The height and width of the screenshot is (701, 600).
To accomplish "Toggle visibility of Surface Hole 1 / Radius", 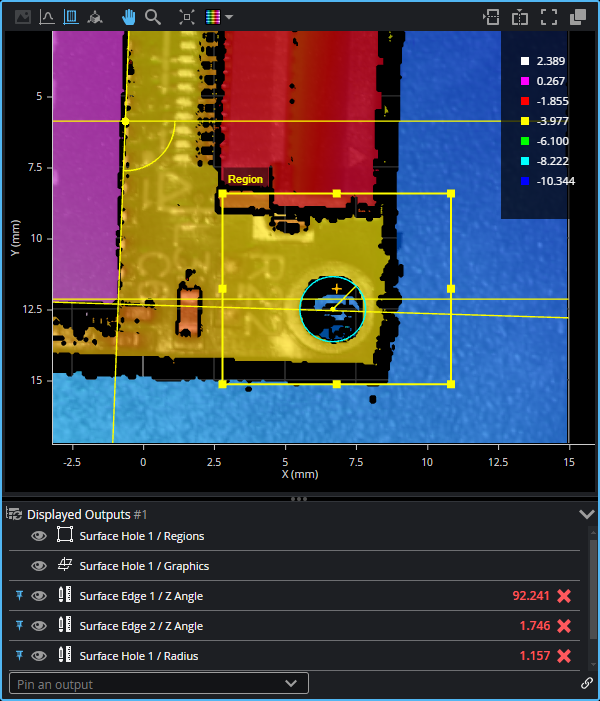I will 39,656.
